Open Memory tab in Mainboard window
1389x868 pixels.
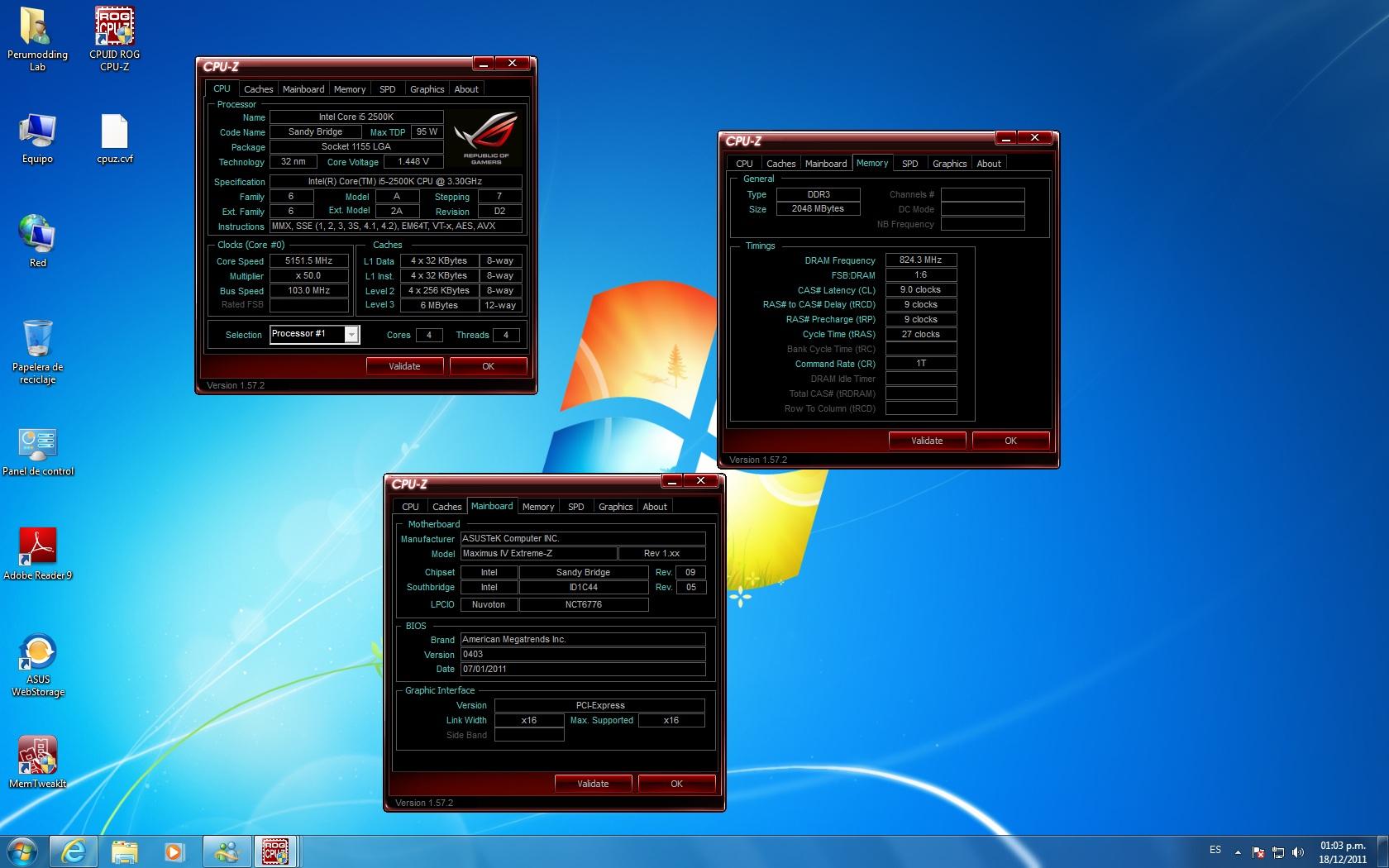tap(538, 507)
